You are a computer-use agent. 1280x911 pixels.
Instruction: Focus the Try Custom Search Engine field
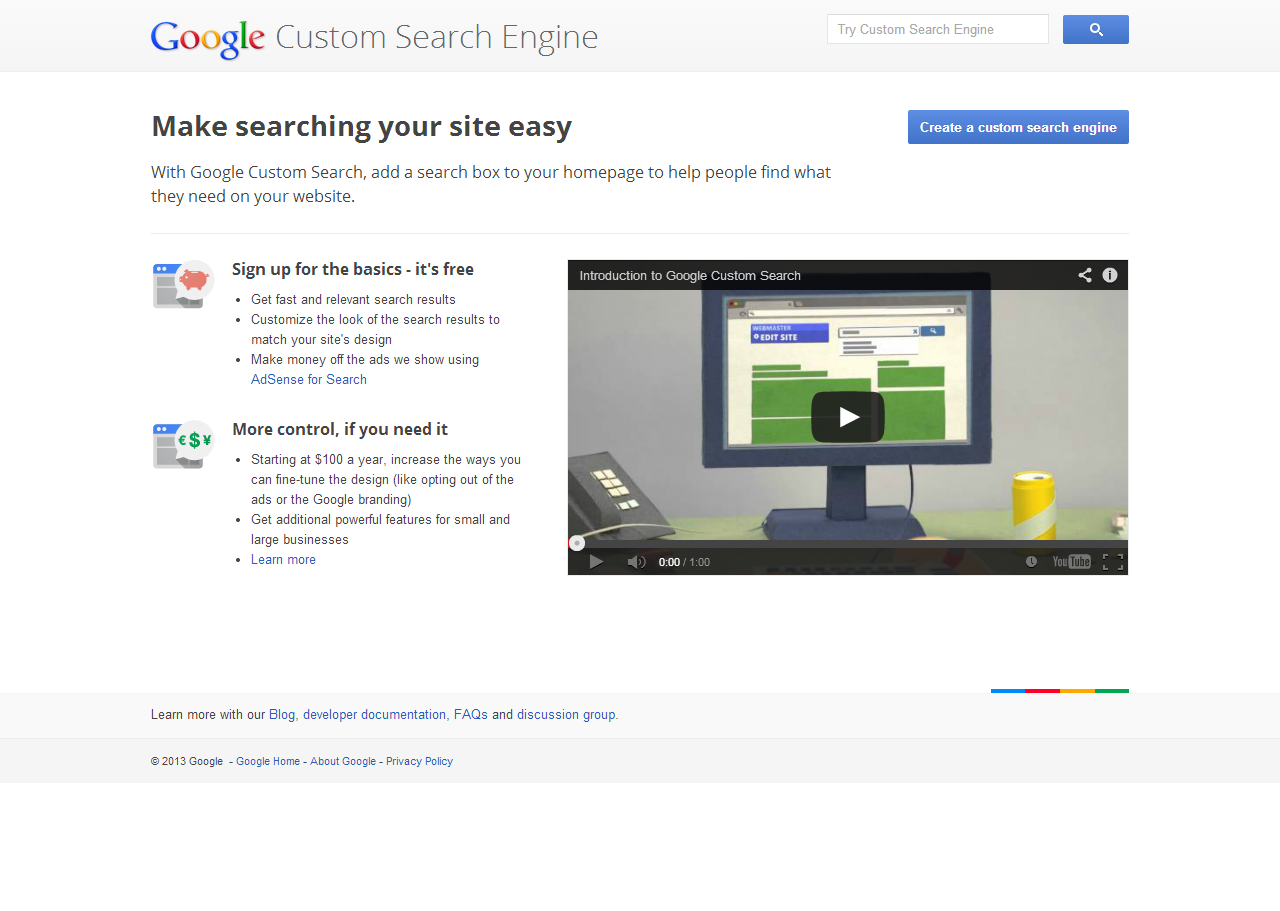[x=938, y=30]
